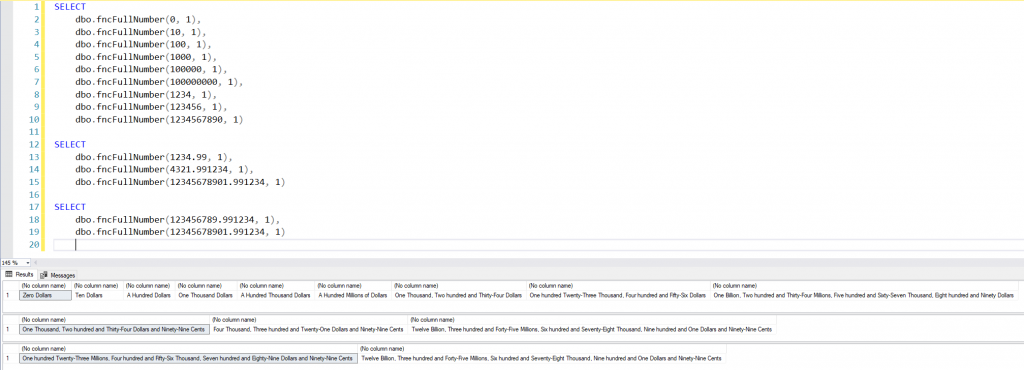Click the icon on the Messages tab
1024x370 pixels.
click(44, 275)
